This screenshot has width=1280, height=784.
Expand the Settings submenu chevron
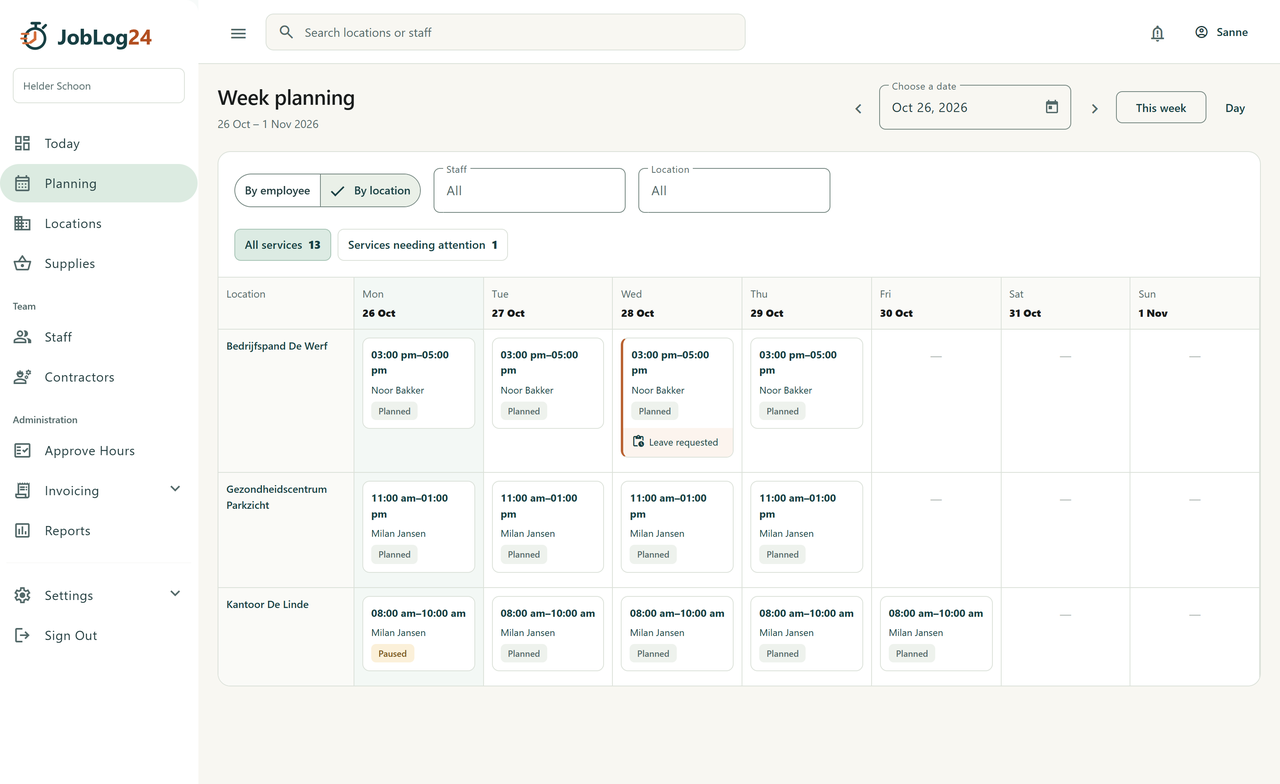tap(175, 593)
